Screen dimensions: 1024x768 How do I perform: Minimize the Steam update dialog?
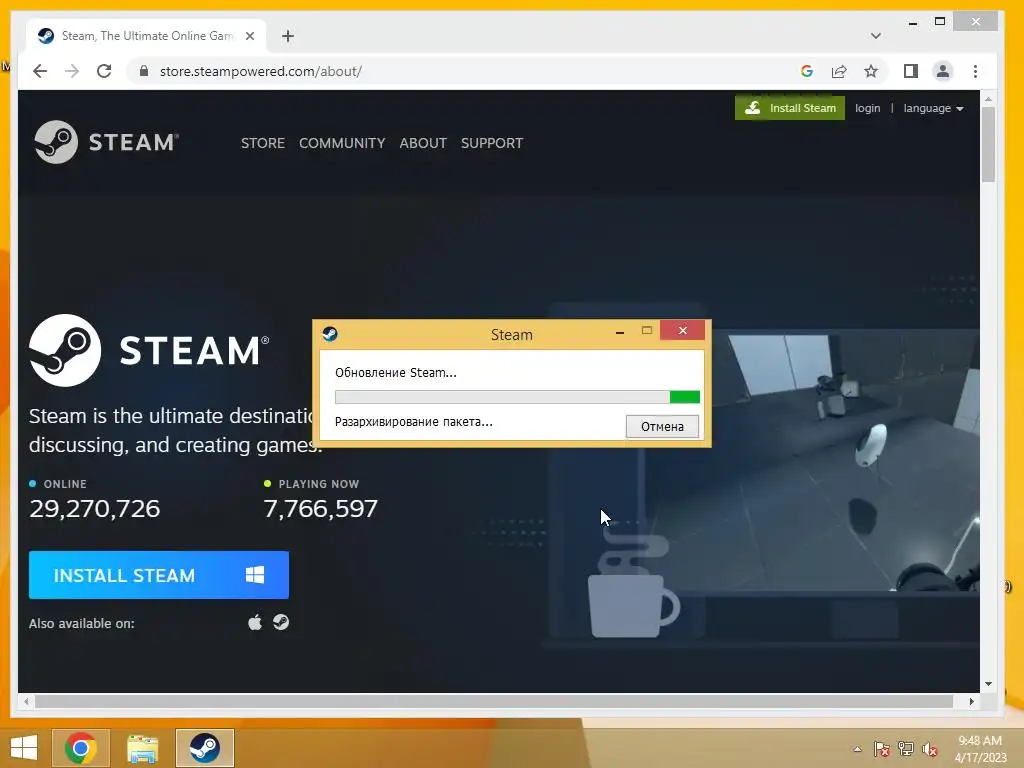coord(620,332)
